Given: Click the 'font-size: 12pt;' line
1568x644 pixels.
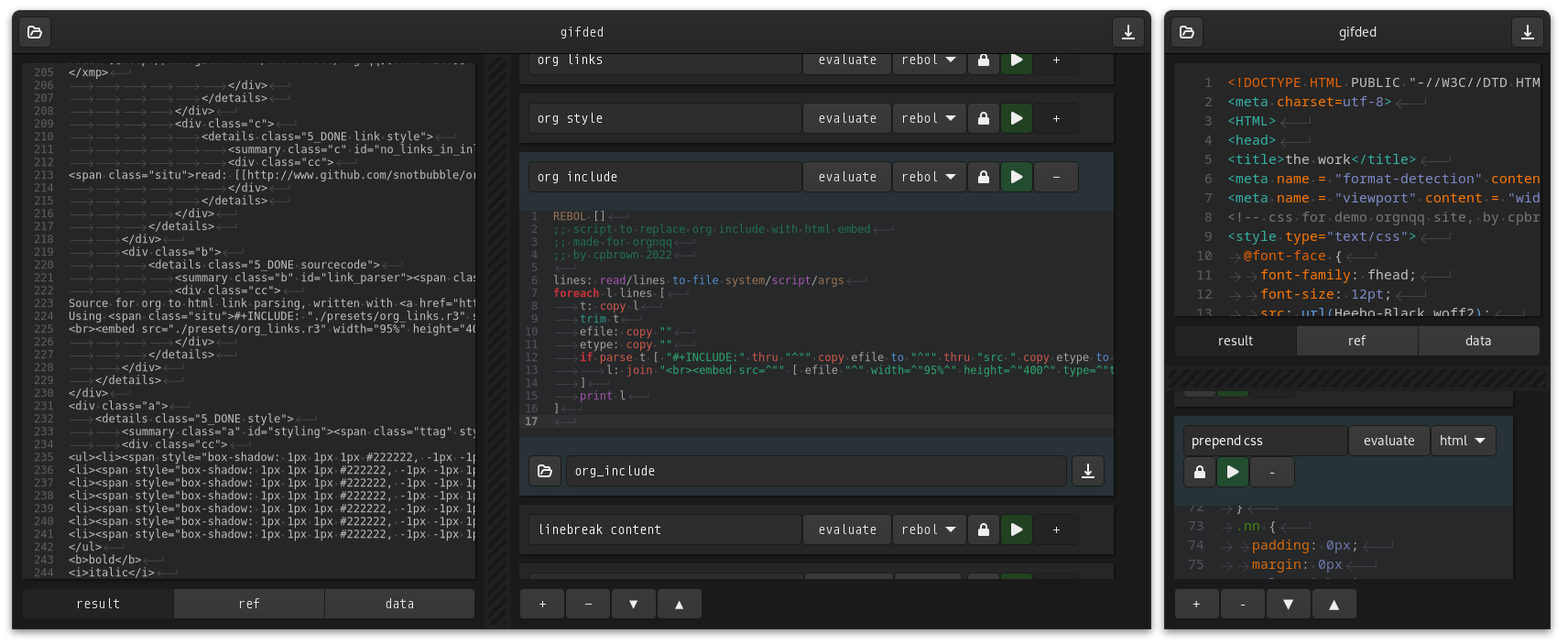Looking at the screenshot, I should coord(1326,294).
